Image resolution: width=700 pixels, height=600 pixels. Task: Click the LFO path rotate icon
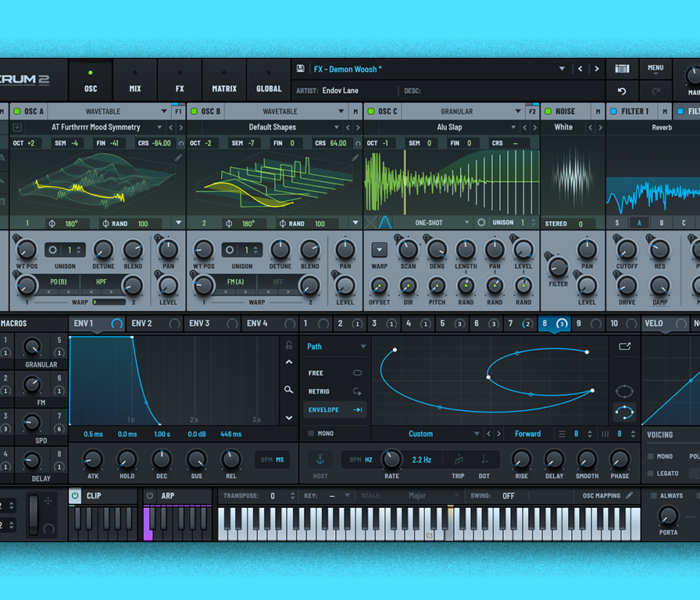624,412
